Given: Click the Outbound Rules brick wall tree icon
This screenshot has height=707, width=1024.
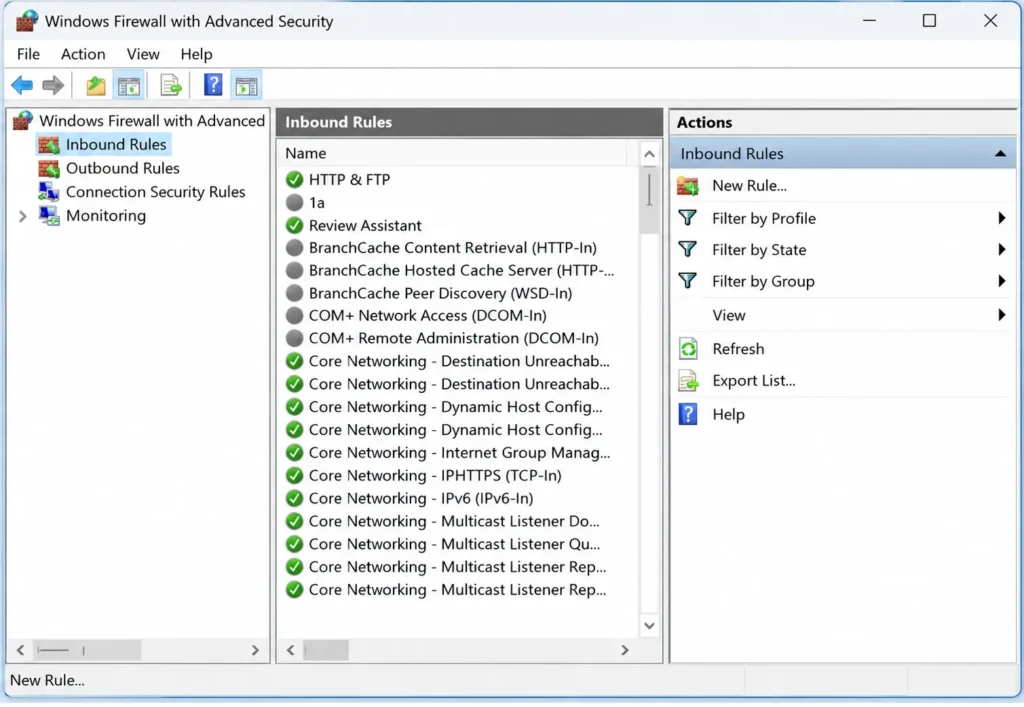Looking at the screenshot, I should [49, 169].
